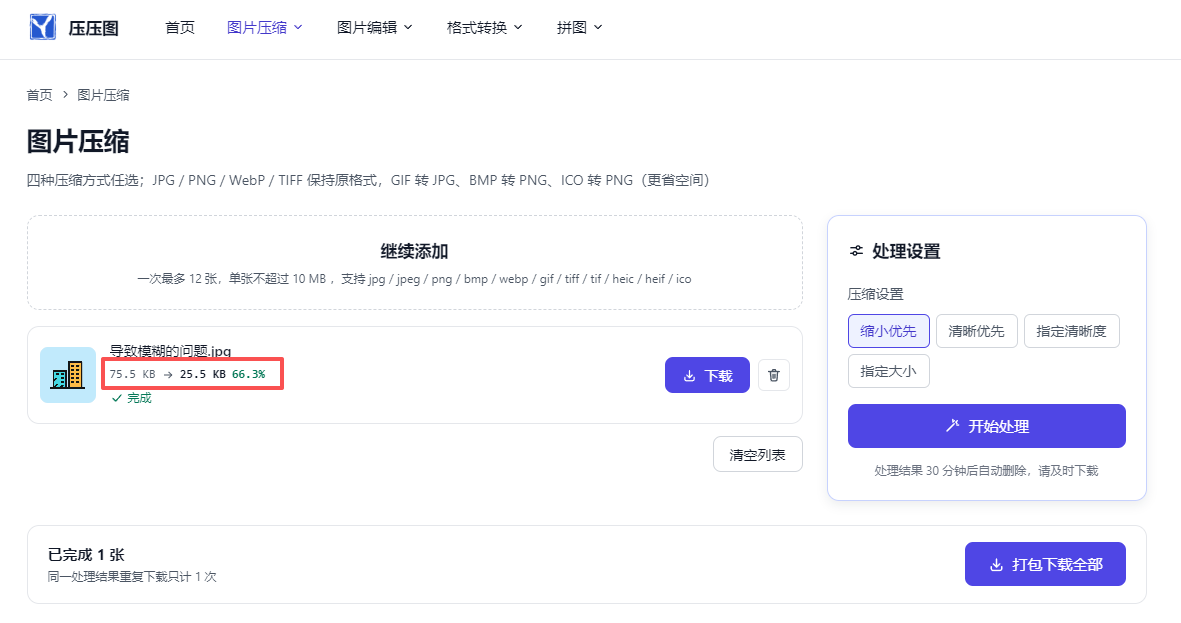Download the compressed image with 下载

707,375
